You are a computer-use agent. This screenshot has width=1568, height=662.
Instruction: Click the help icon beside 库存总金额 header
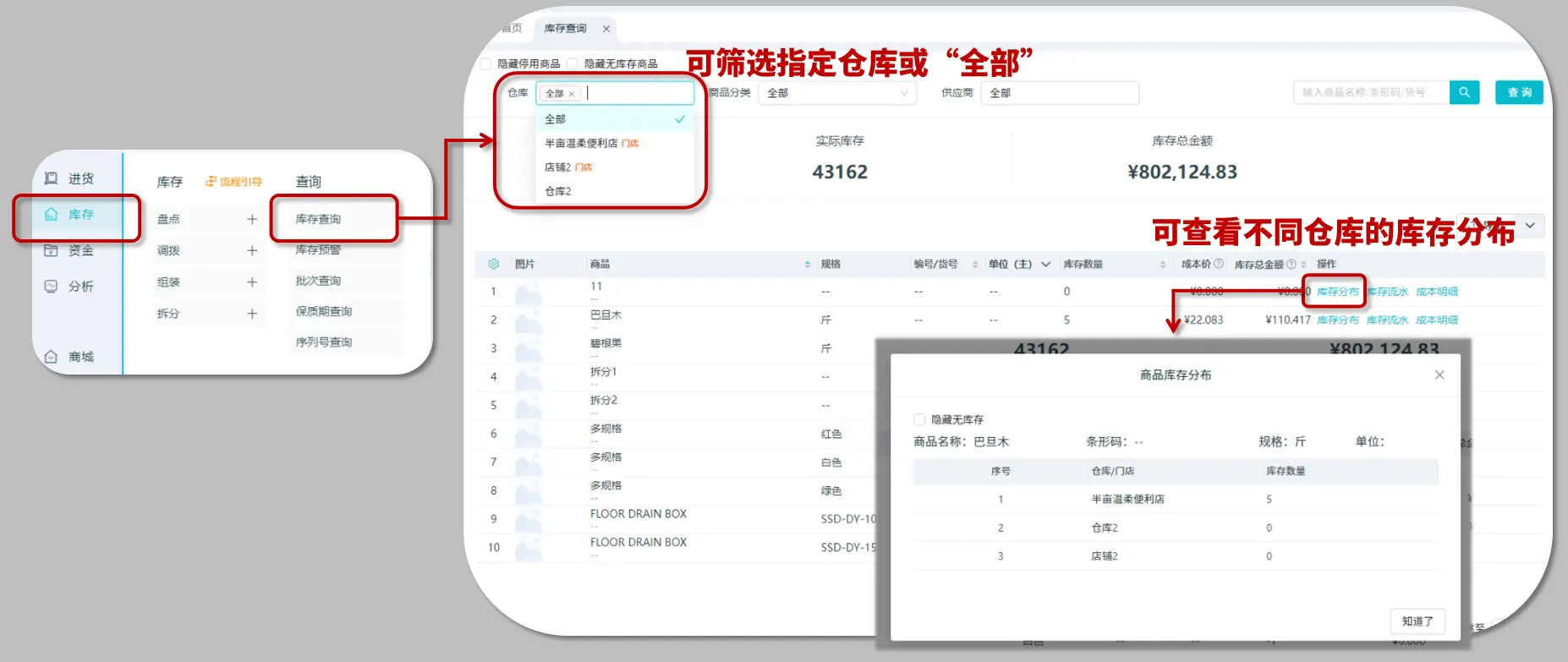(x=1291, y=265)
